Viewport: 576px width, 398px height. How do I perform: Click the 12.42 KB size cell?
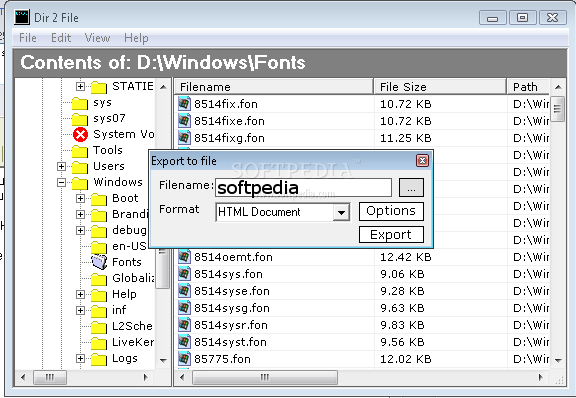406,257
